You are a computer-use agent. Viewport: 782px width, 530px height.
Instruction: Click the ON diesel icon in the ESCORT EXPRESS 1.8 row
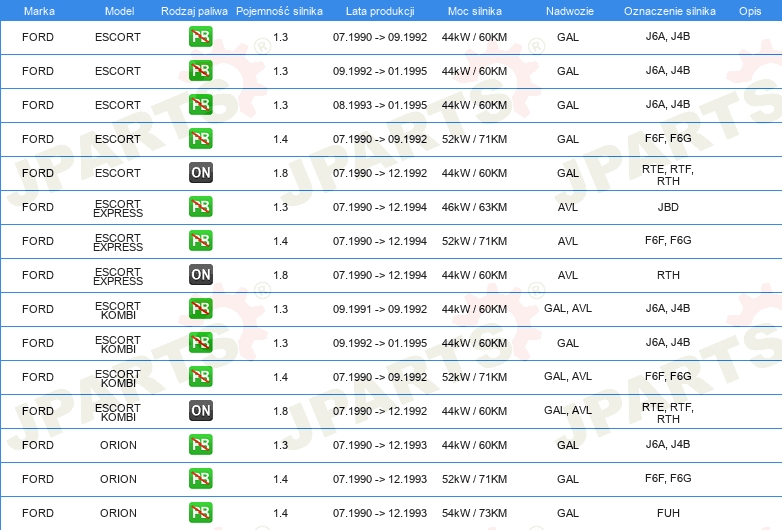click(200, 275)
